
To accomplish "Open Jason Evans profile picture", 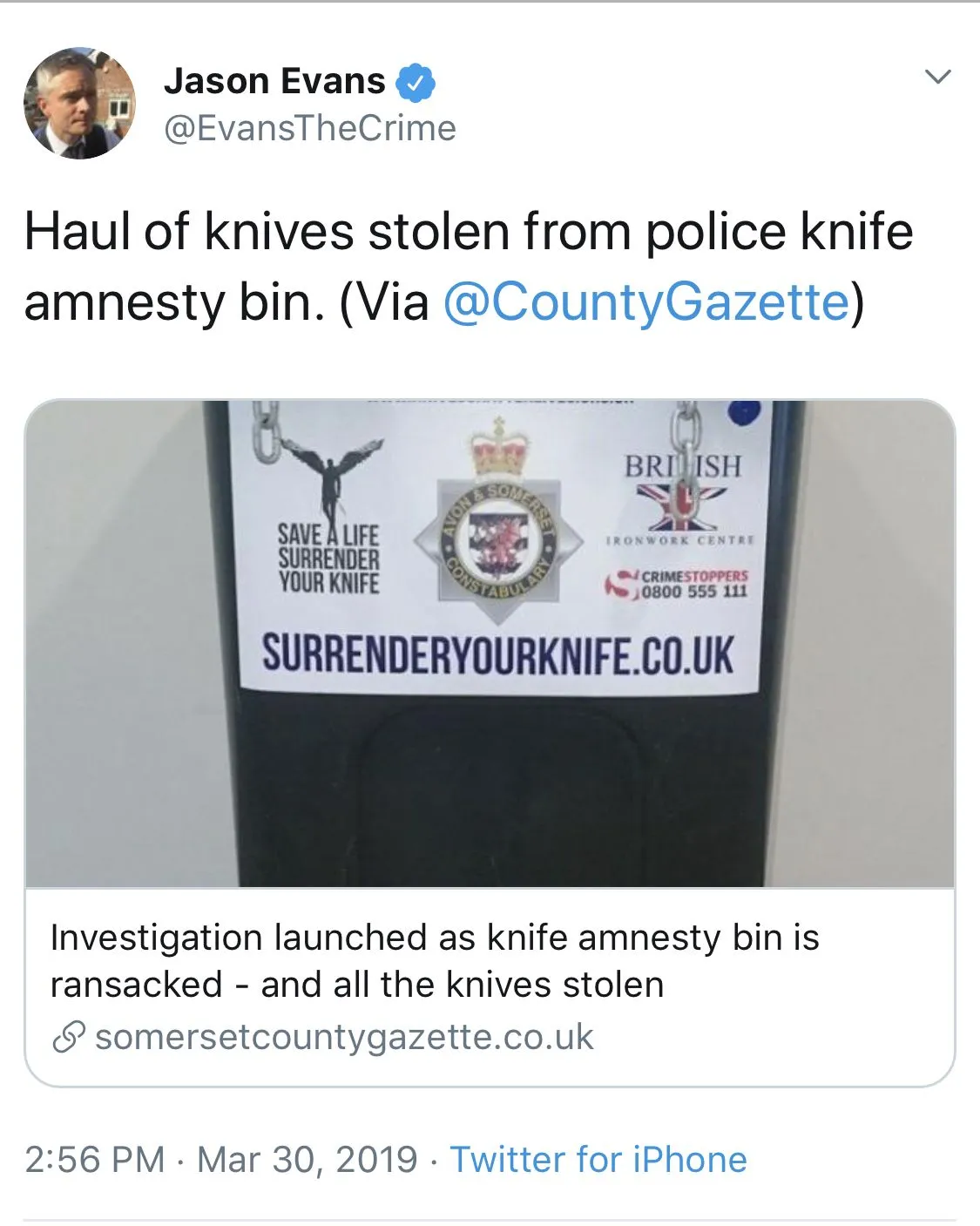I will click(79, 103).
